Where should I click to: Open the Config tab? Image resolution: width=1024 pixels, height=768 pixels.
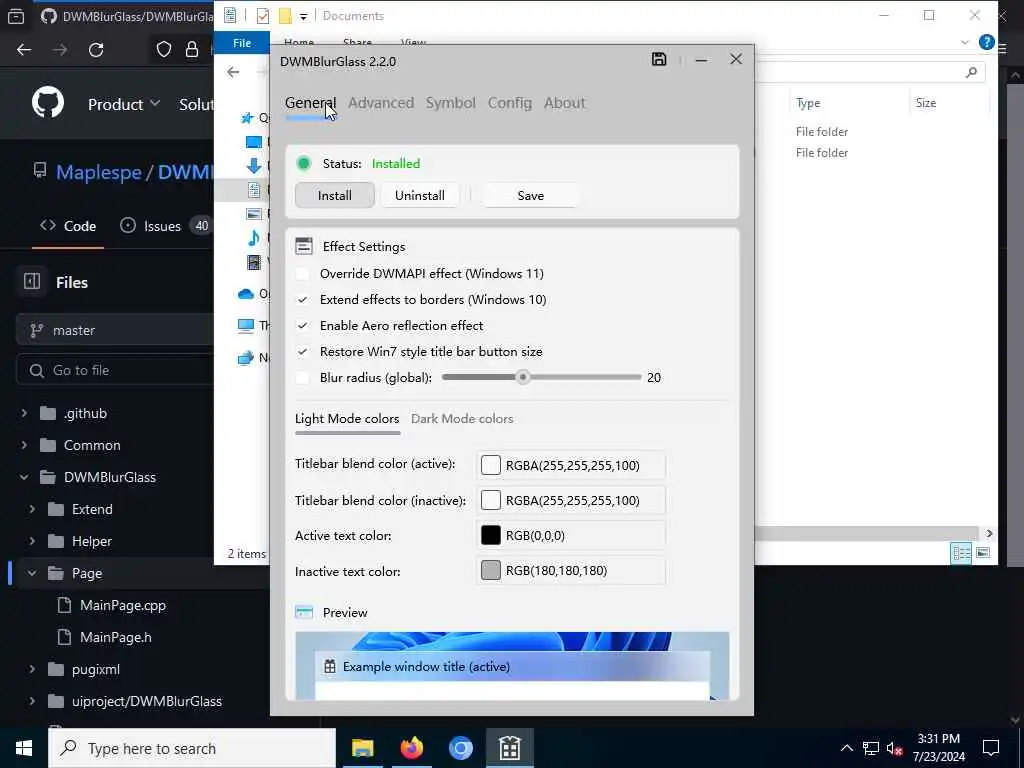pos(510,103)
